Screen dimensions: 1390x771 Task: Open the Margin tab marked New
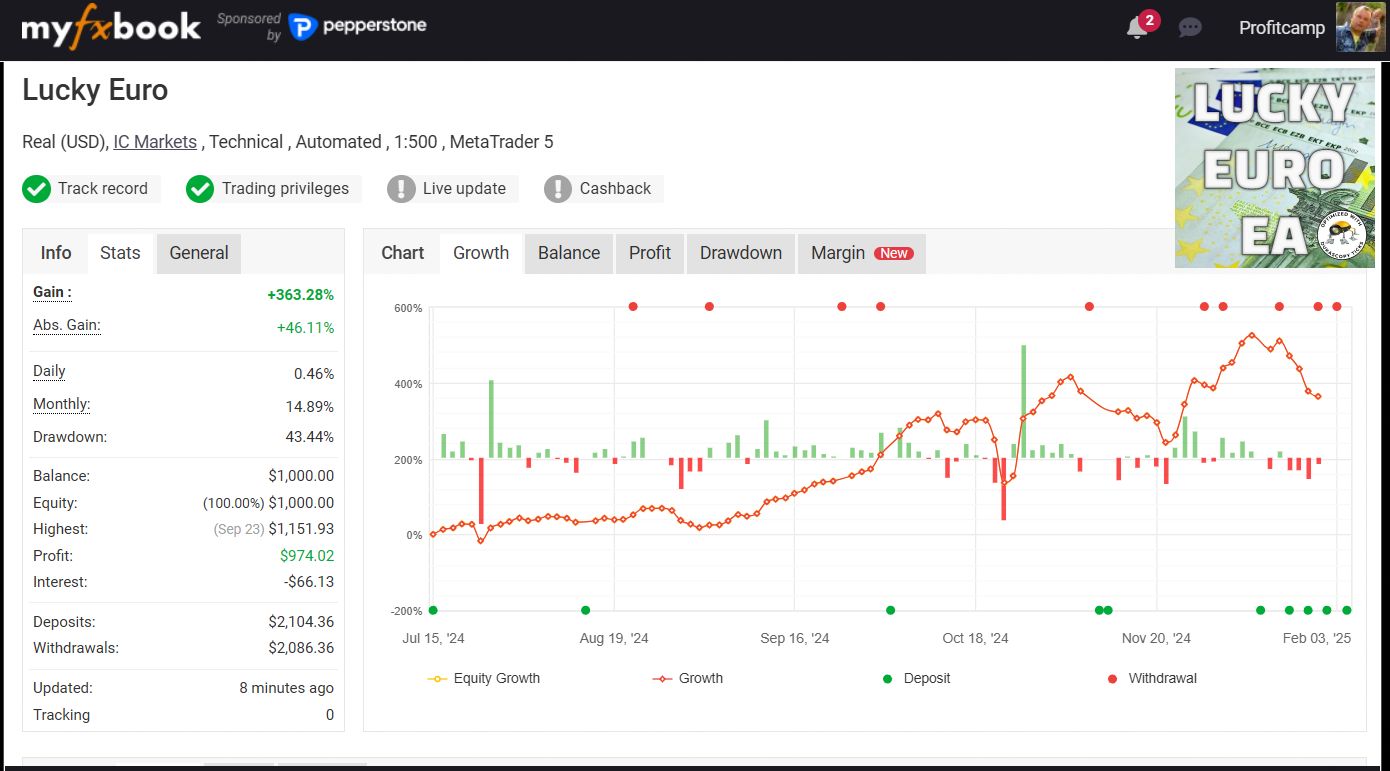[x=860, y=253]
